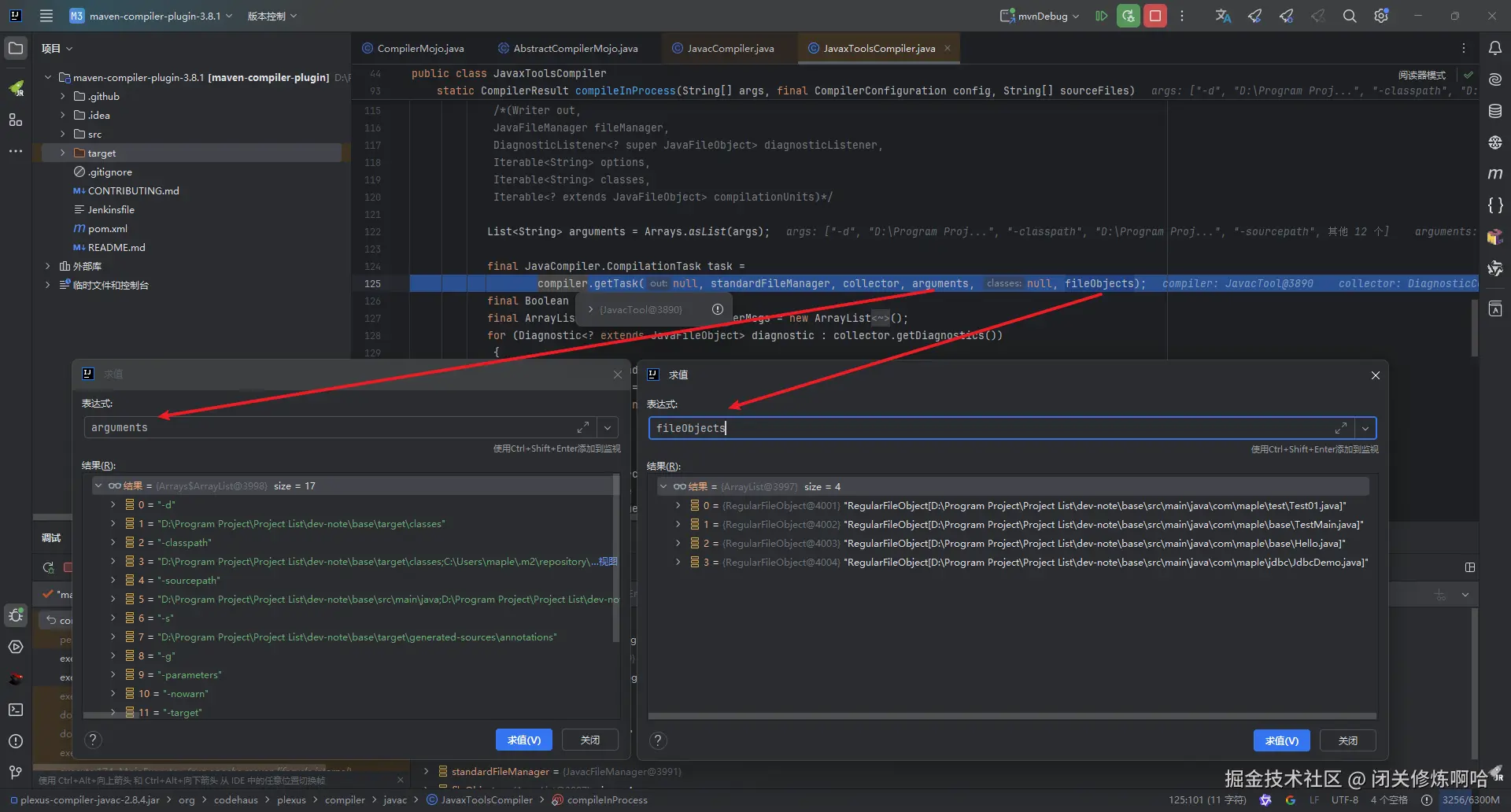Open expression history dropdown in arguments dialog
Viewport: 1511px width, 812px height.
(x=608, y=427)
